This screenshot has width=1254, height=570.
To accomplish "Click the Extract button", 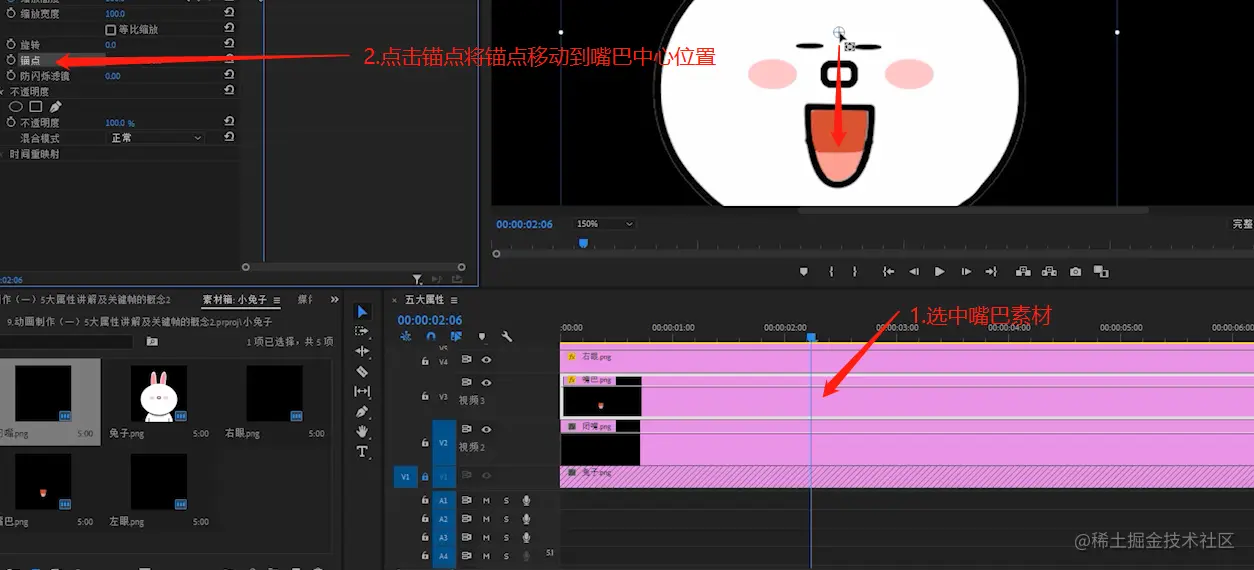I will point(1049,271).
